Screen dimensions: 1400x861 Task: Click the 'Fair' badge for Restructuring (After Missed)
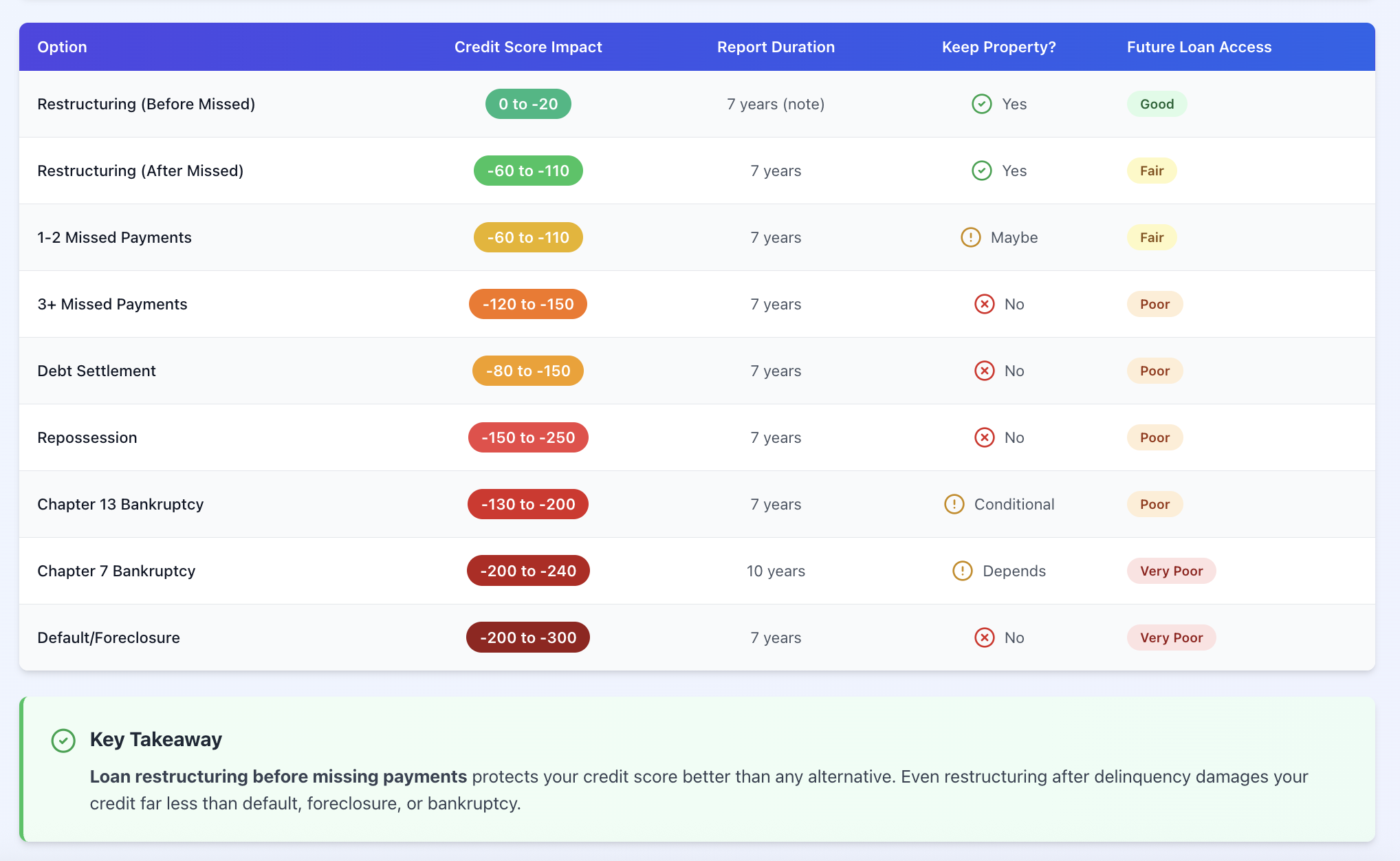pyautogui.click(x=1152, y=171)
